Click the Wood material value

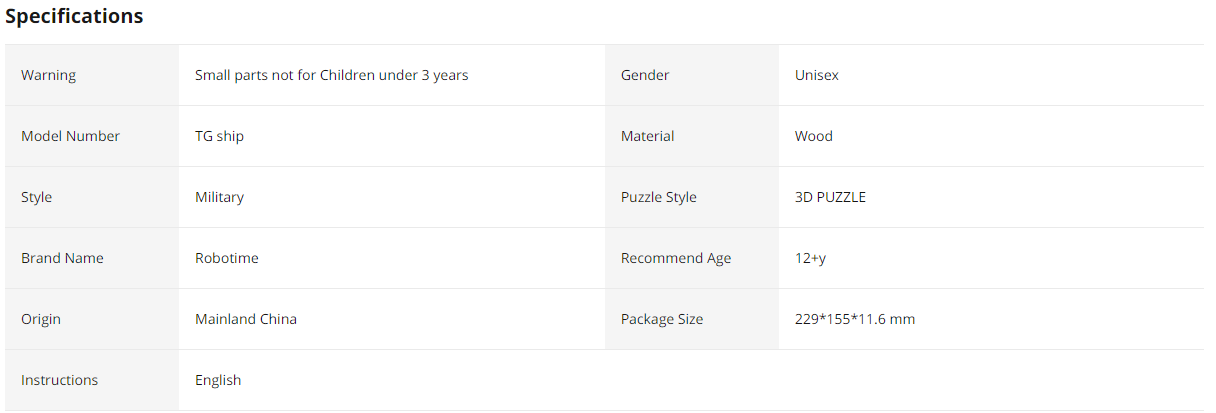814,136
